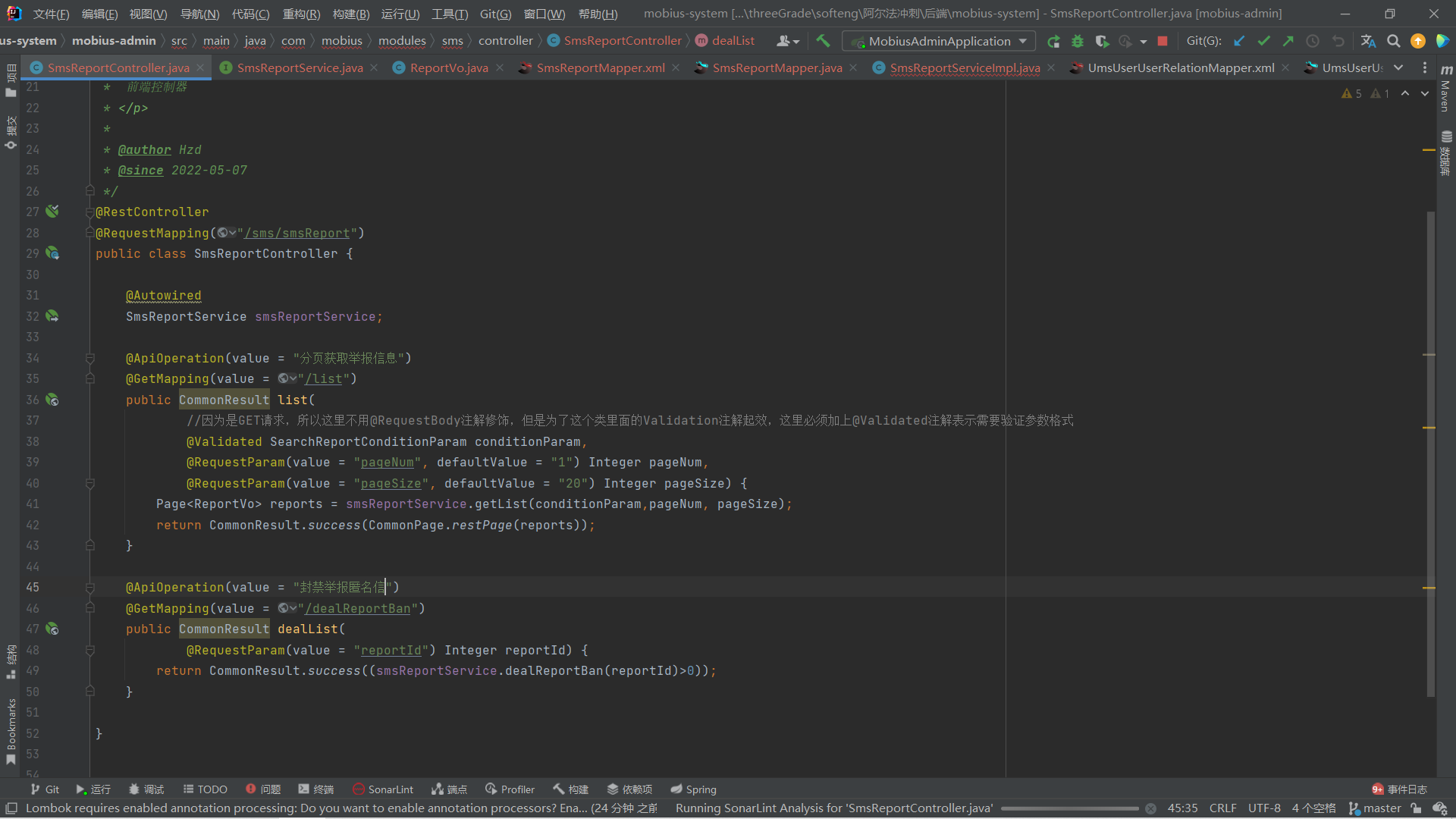This screenshot has width=1456, height=819.
Task: Collapse the dealList fold marker line 45
Action: pyautogui.click(x=90, y=587)
